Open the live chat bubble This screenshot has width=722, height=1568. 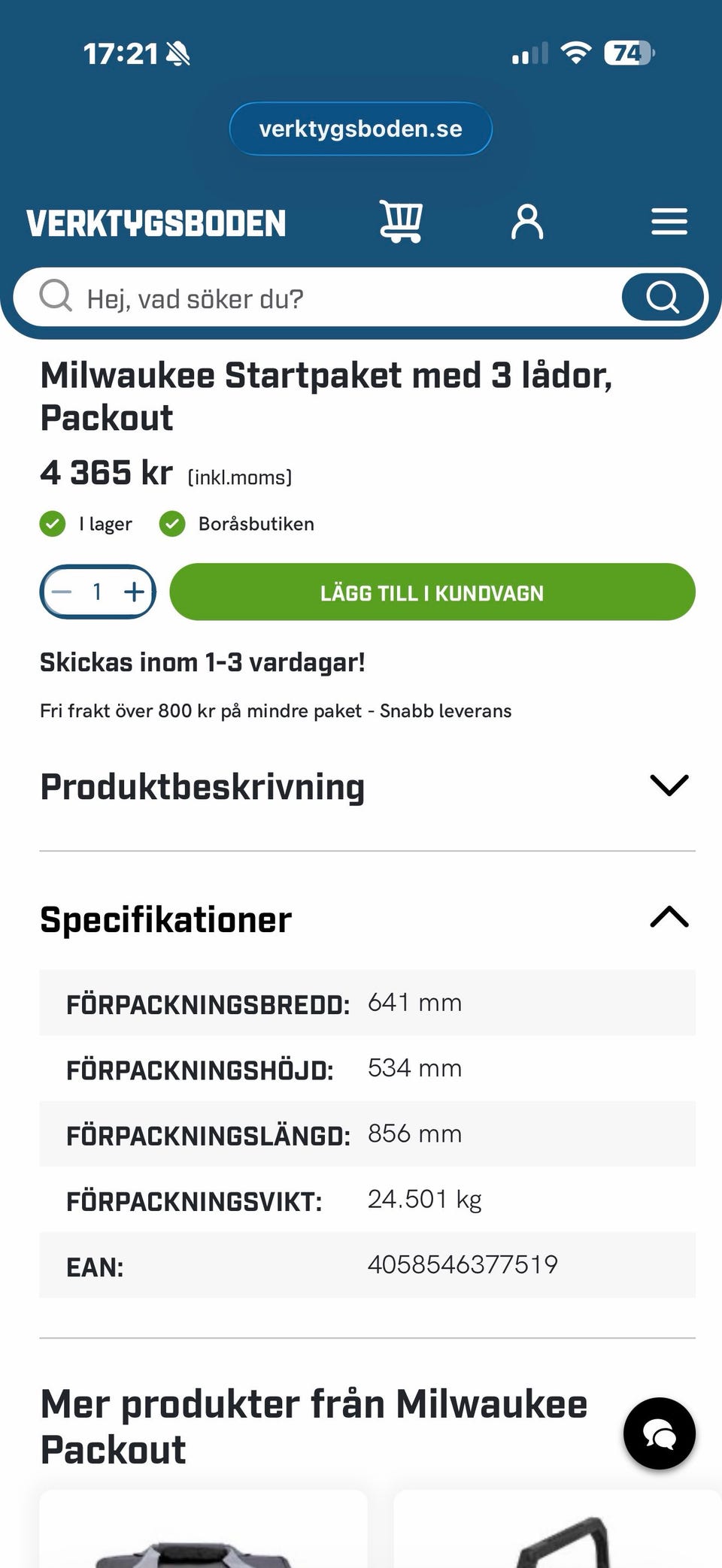tap(659, 1433)
